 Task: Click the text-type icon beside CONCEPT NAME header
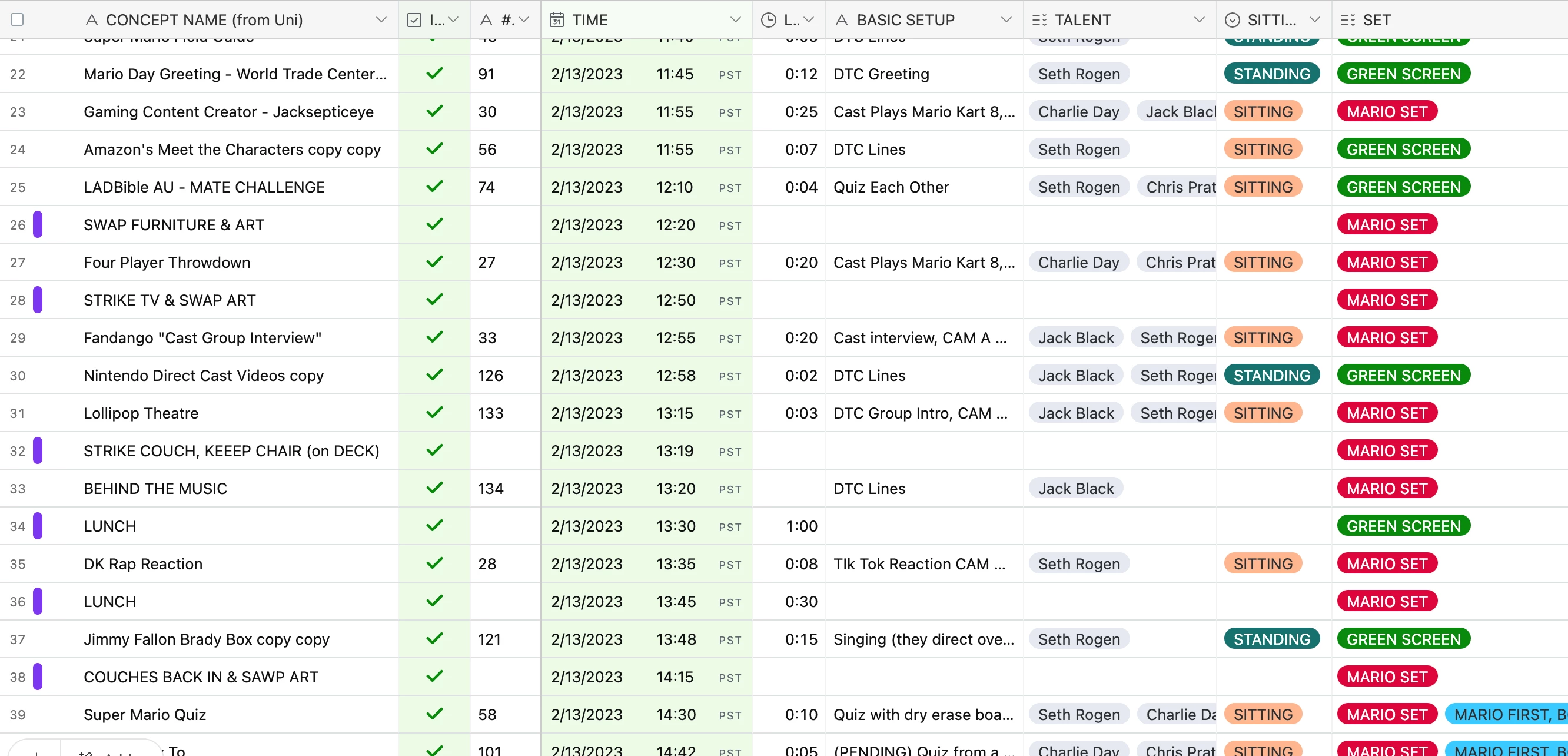pyautogui.click(x=92, y=20)
